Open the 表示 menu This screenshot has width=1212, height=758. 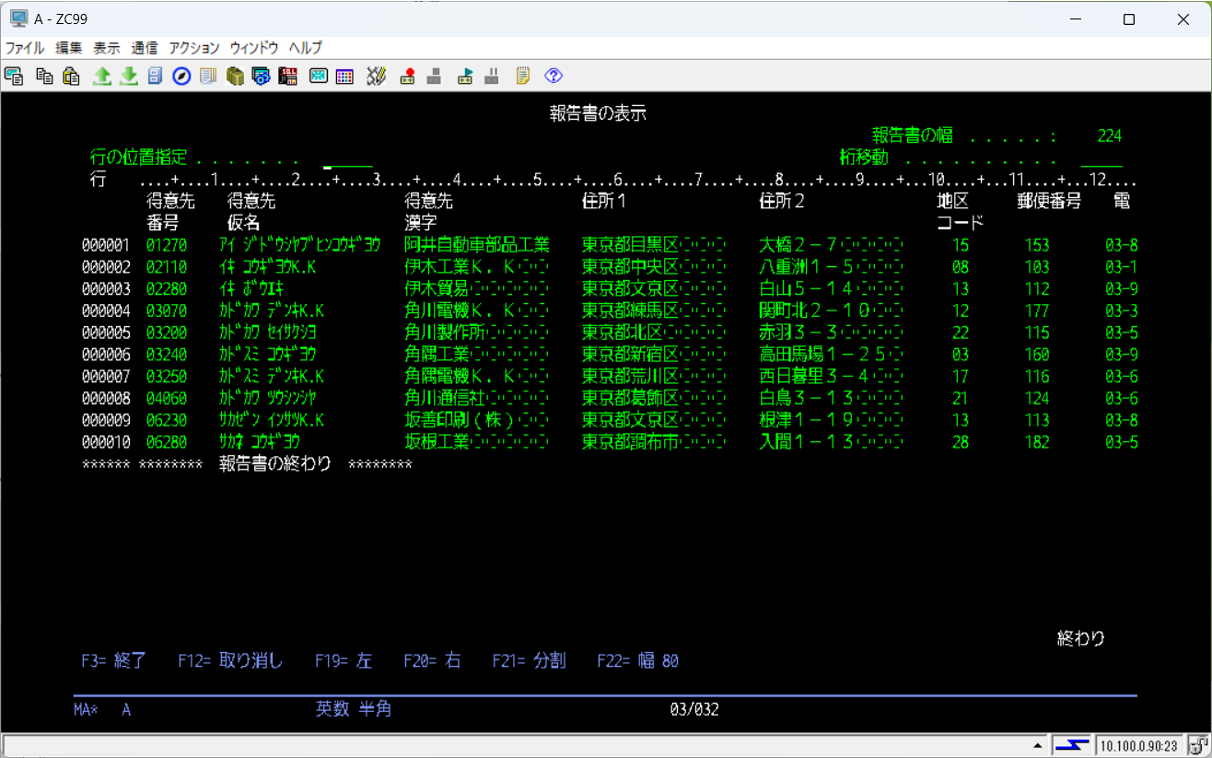(x=107, y=47)
